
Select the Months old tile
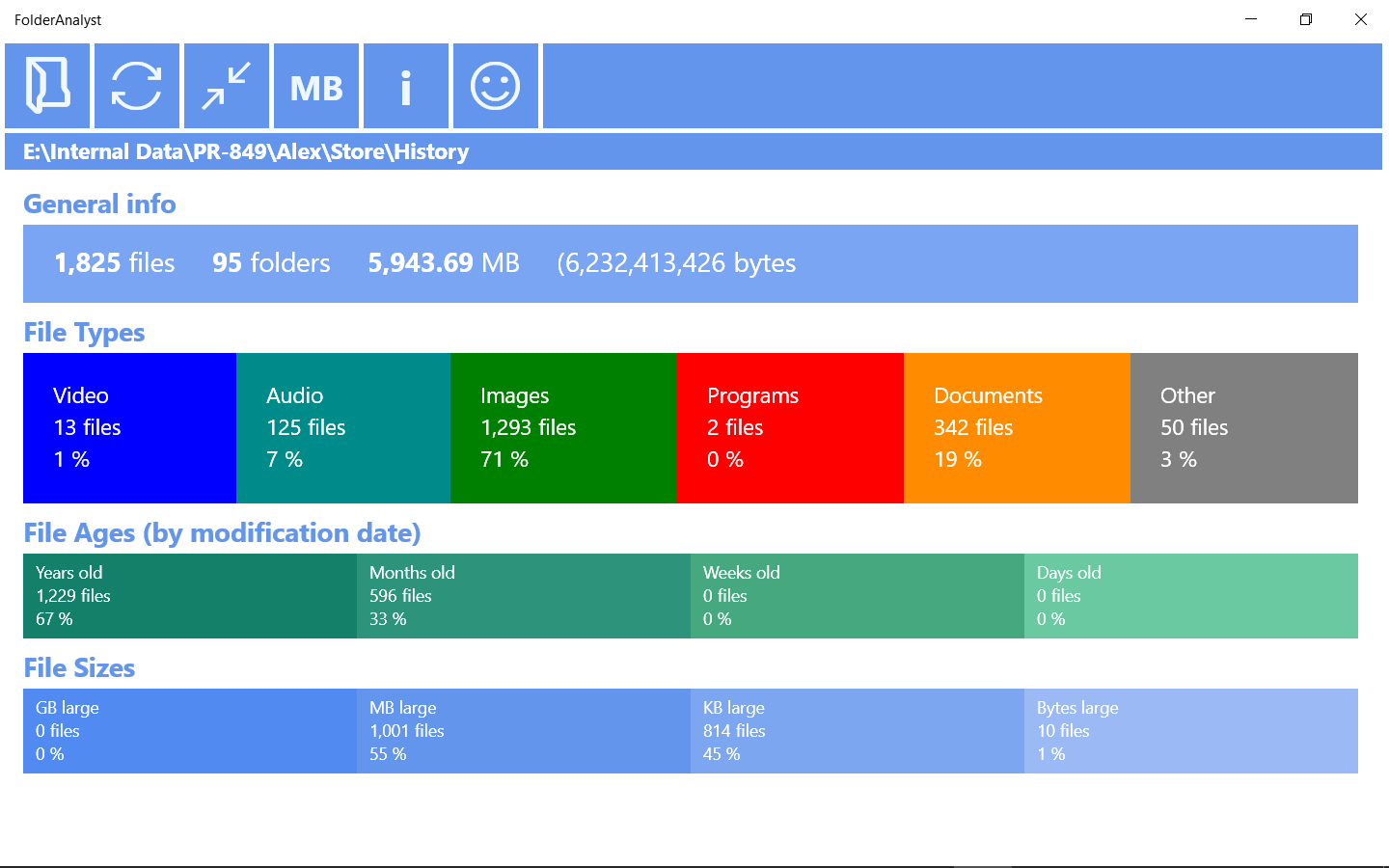(x=524, y=596)
